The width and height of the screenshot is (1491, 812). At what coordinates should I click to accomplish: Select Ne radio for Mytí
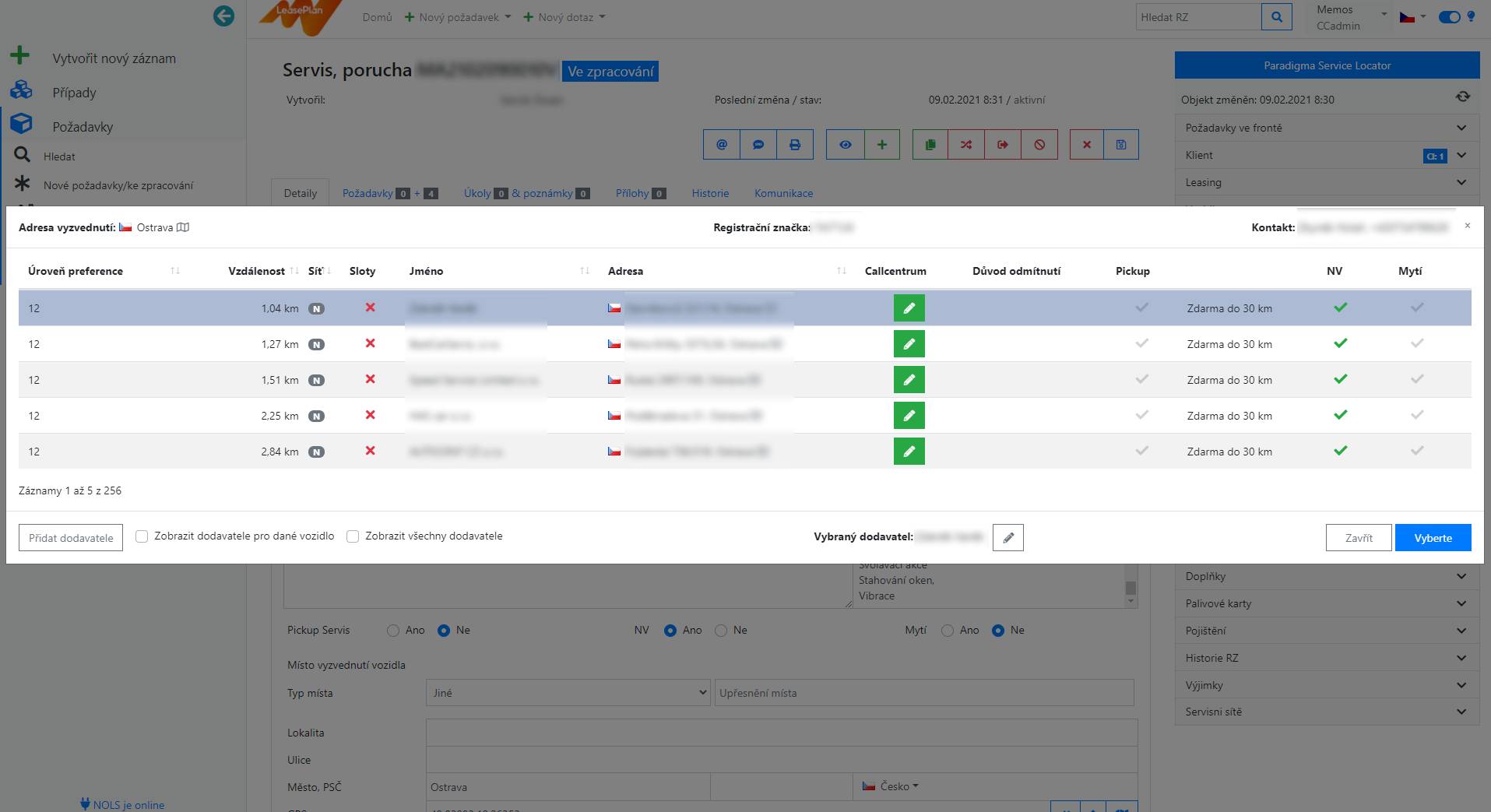(998, 631)
